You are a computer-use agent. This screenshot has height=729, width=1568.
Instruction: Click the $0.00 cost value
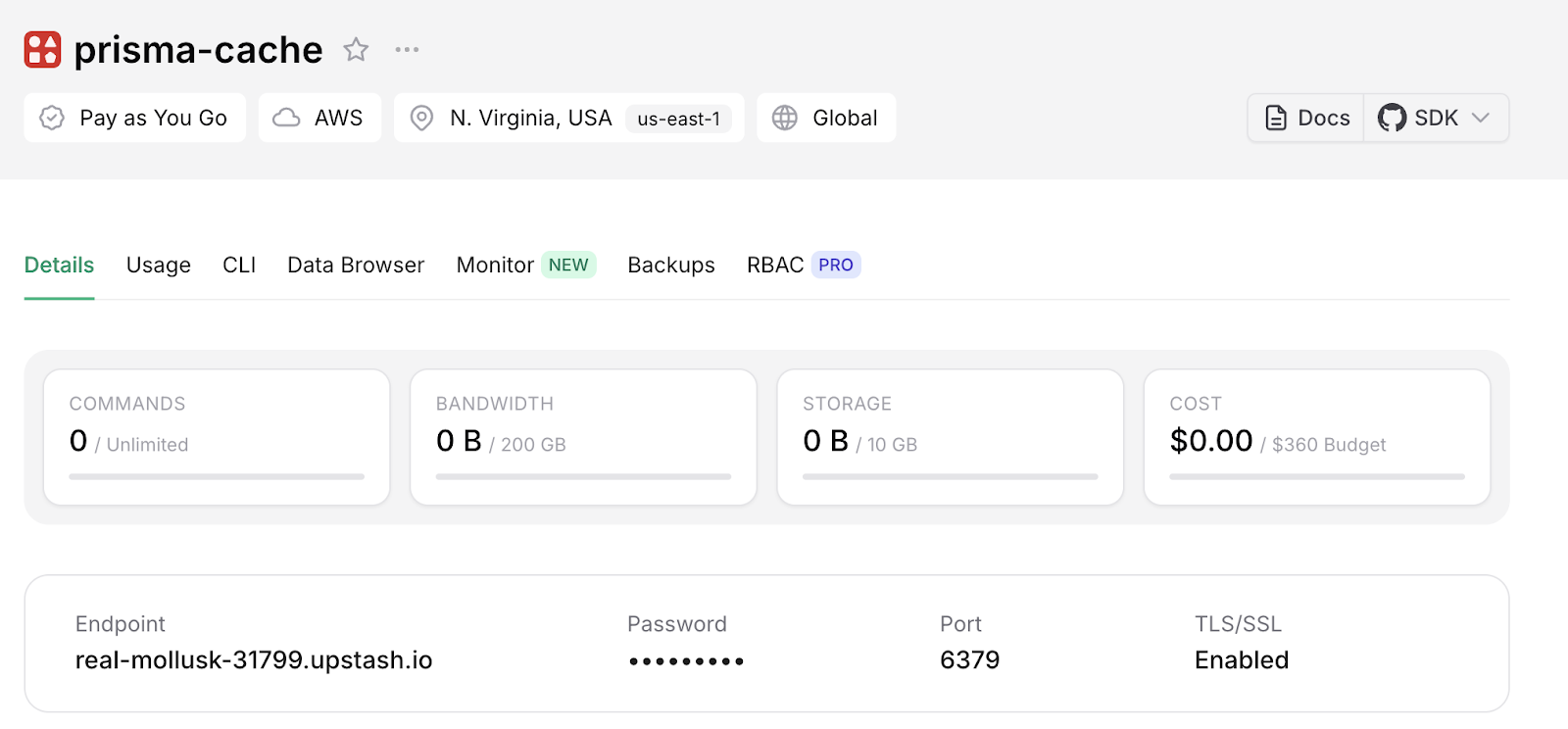point(1211,441)
